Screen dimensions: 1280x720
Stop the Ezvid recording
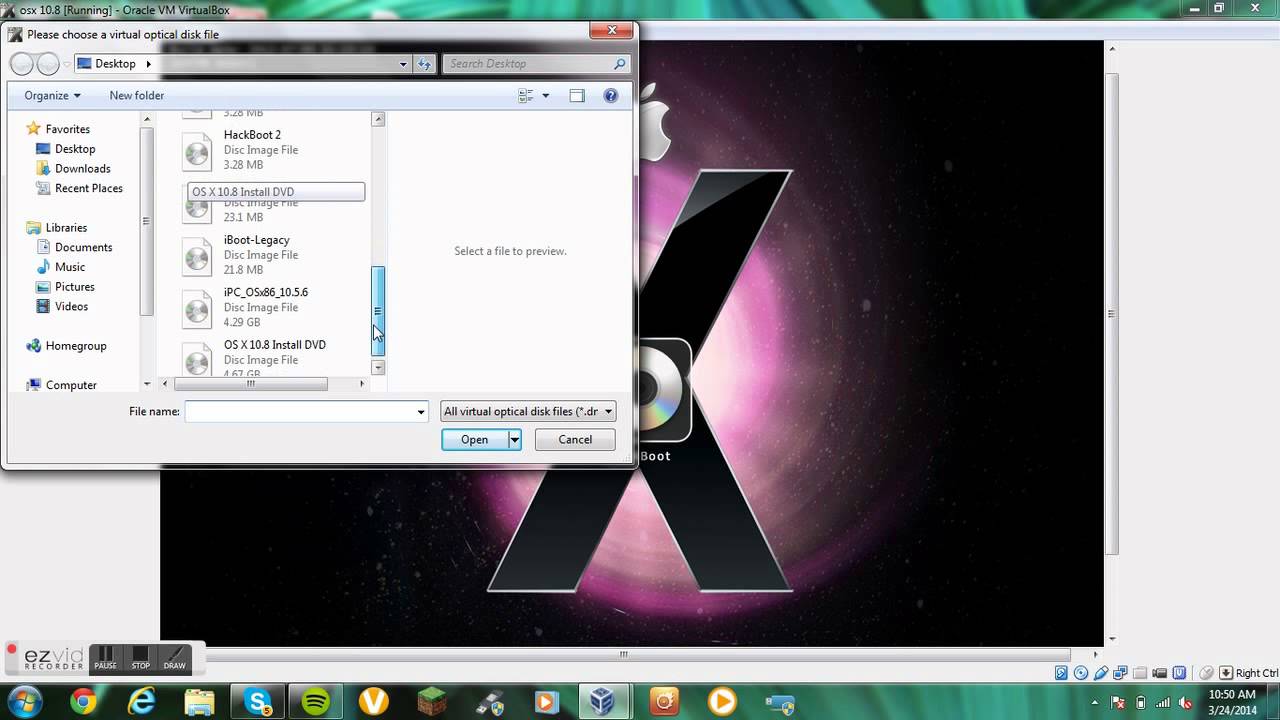point(141,659)
